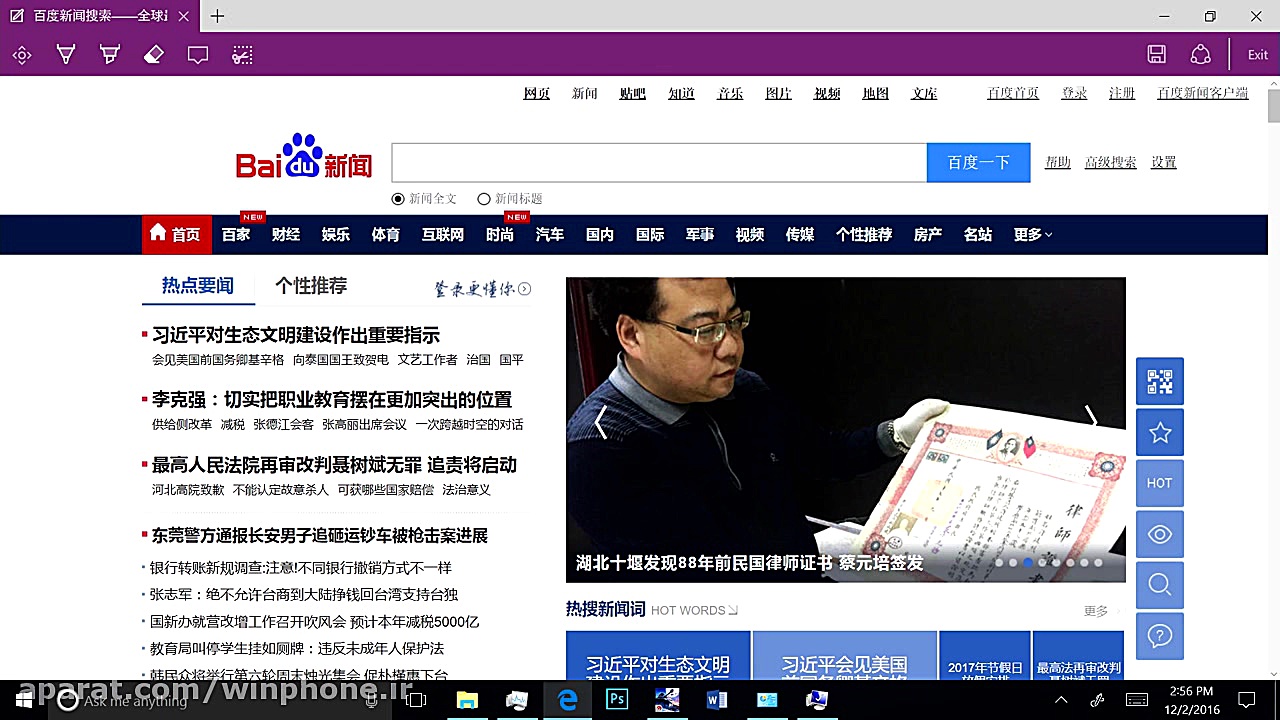Open the 百度新闻客户端 link
The width and height of the screenshot is (1280, 720).
point(1203,93)
